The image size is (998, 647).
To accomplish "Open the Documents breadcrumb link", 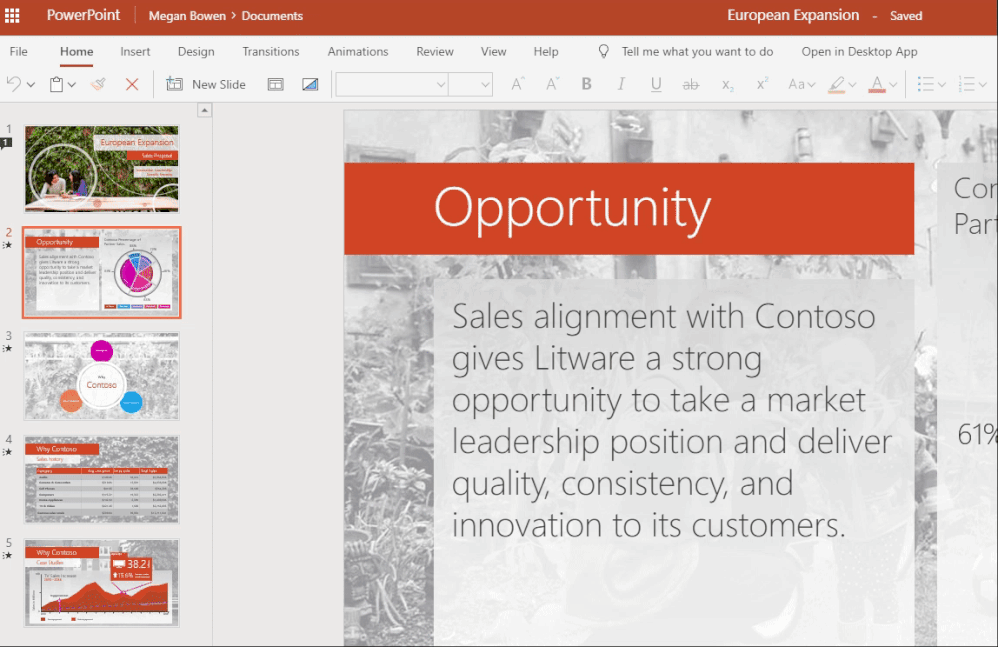I will click(272, 16).
